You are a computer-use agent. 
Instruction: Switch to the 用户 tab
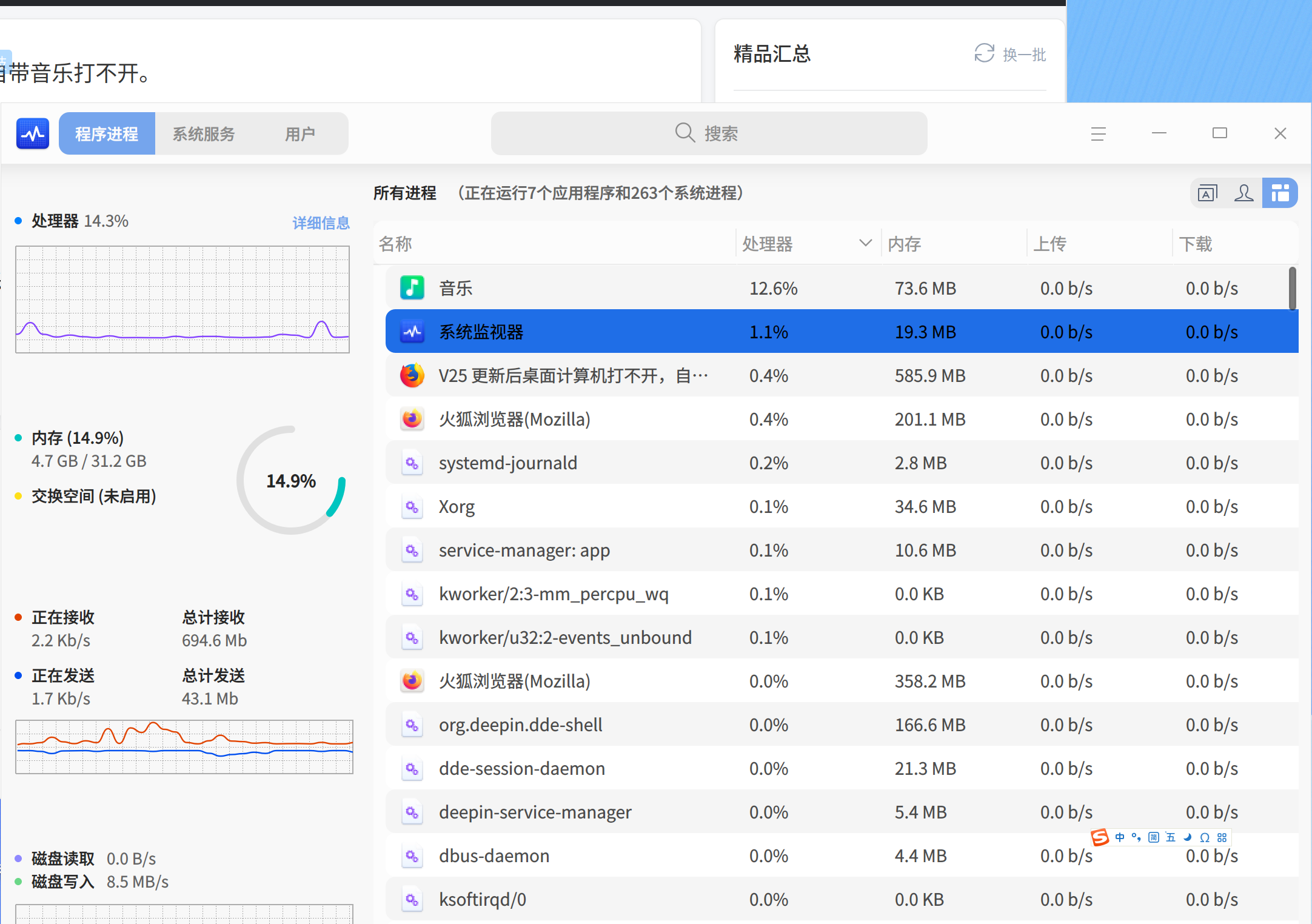coord(300,133)
